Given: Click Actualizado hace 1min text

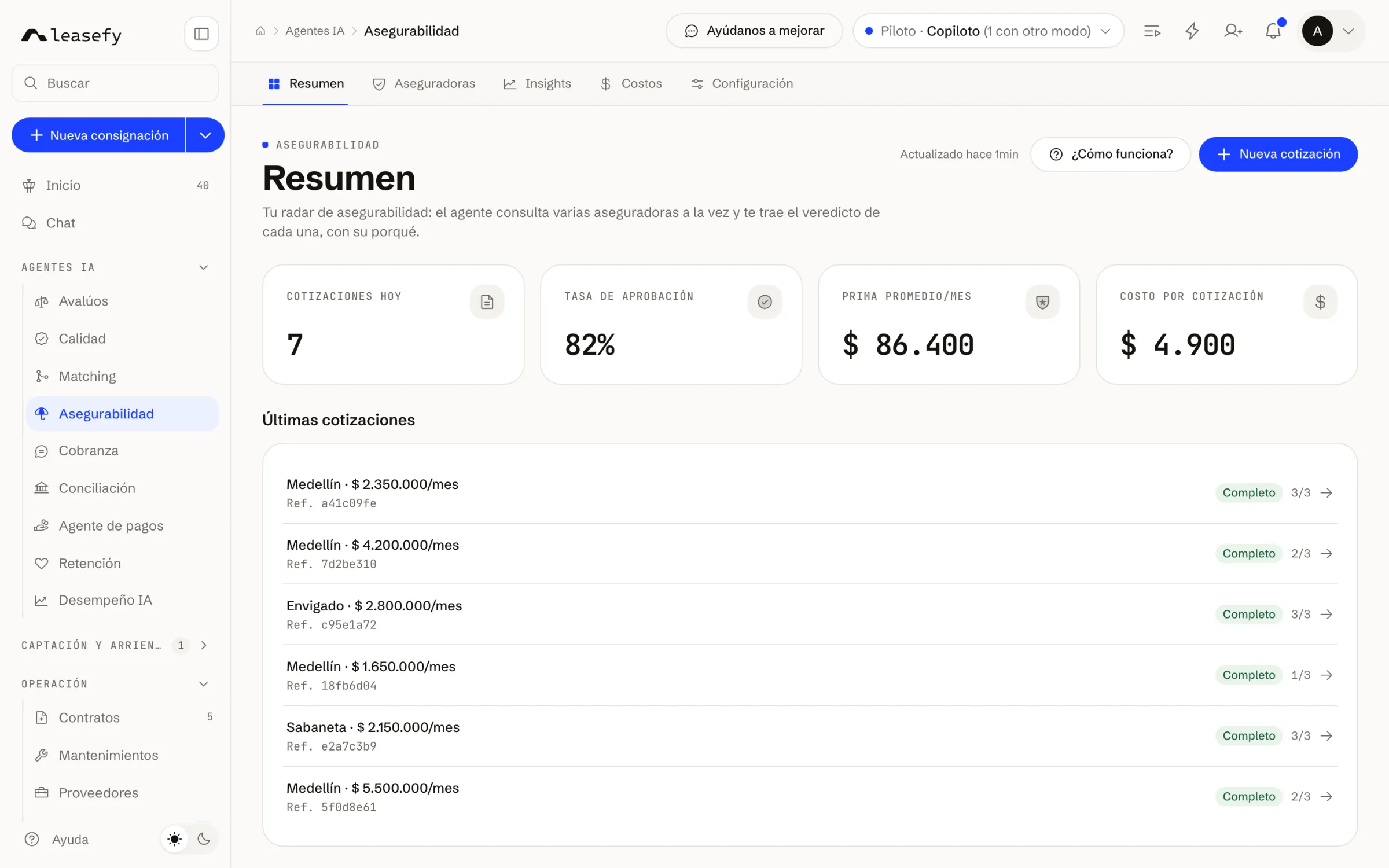Looking at the screenshot, I should (959, 155).
